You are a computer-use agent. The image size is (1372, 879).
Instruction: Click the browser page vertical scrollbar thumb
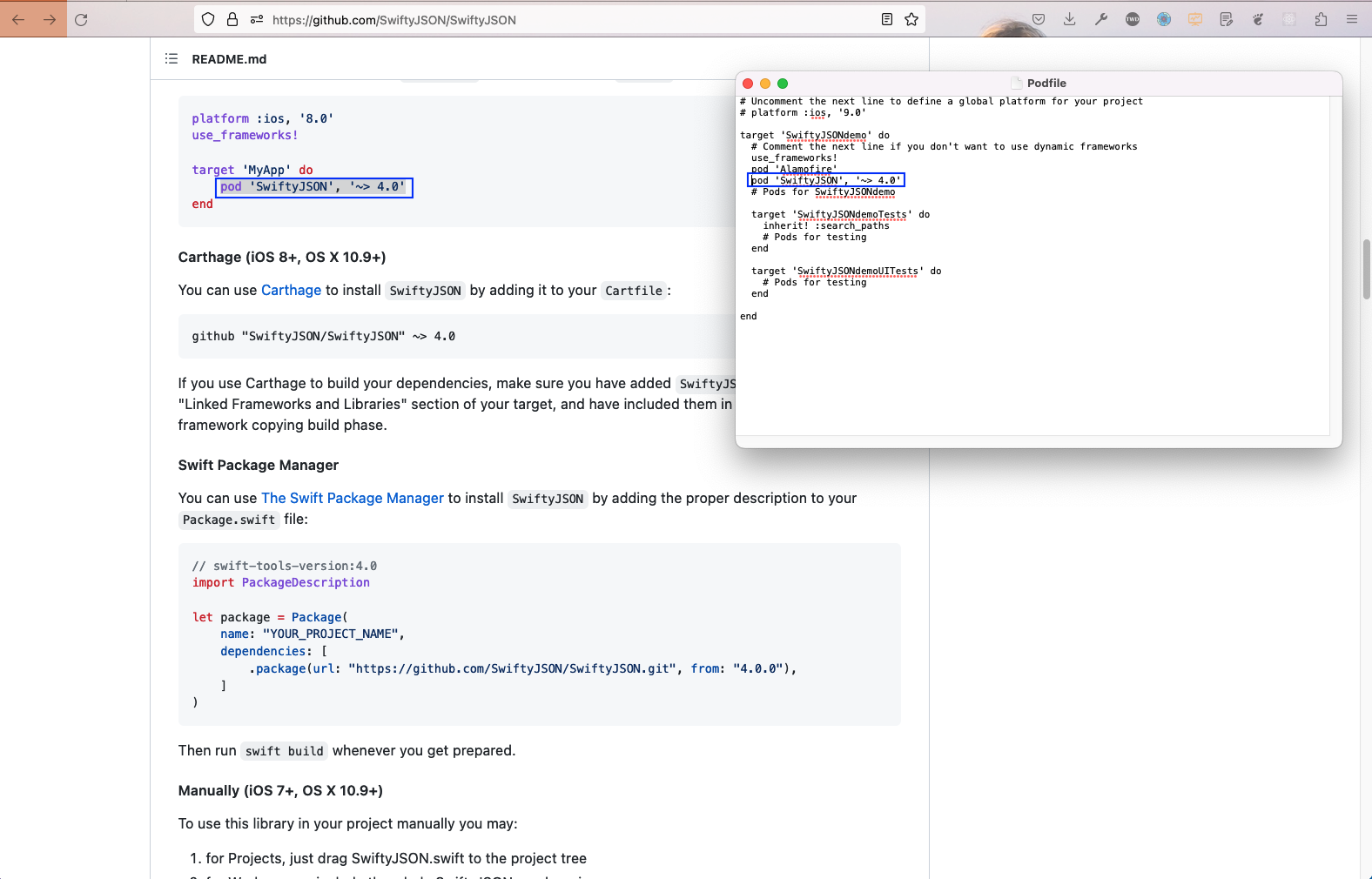click(1367, 269)
